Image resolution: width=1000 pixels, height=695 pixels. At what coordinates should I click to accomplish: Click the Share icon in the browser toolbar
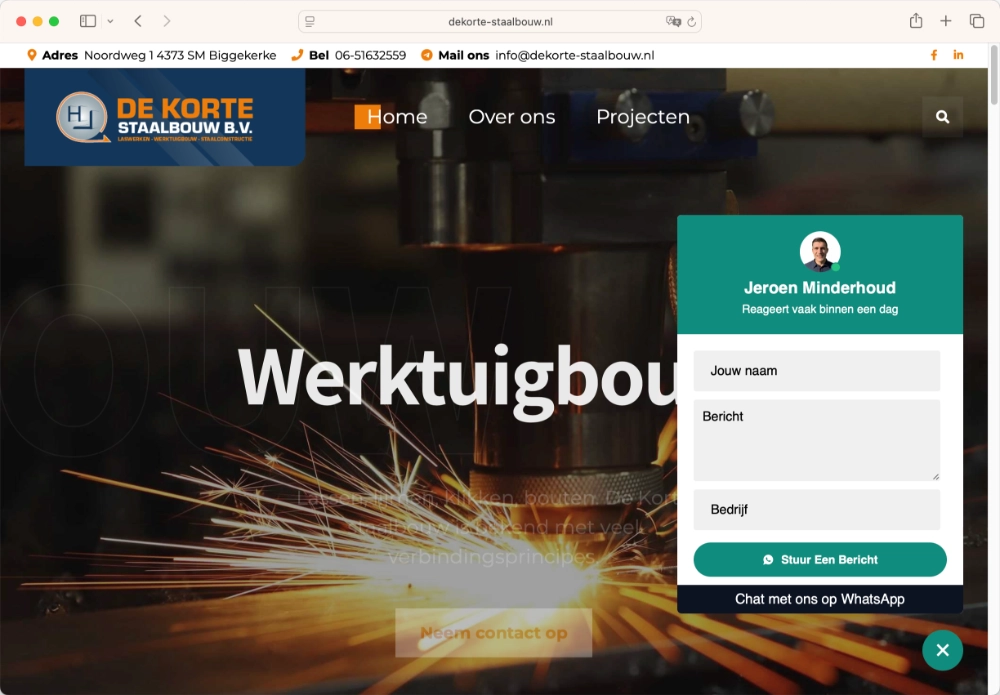coord(915,20)
